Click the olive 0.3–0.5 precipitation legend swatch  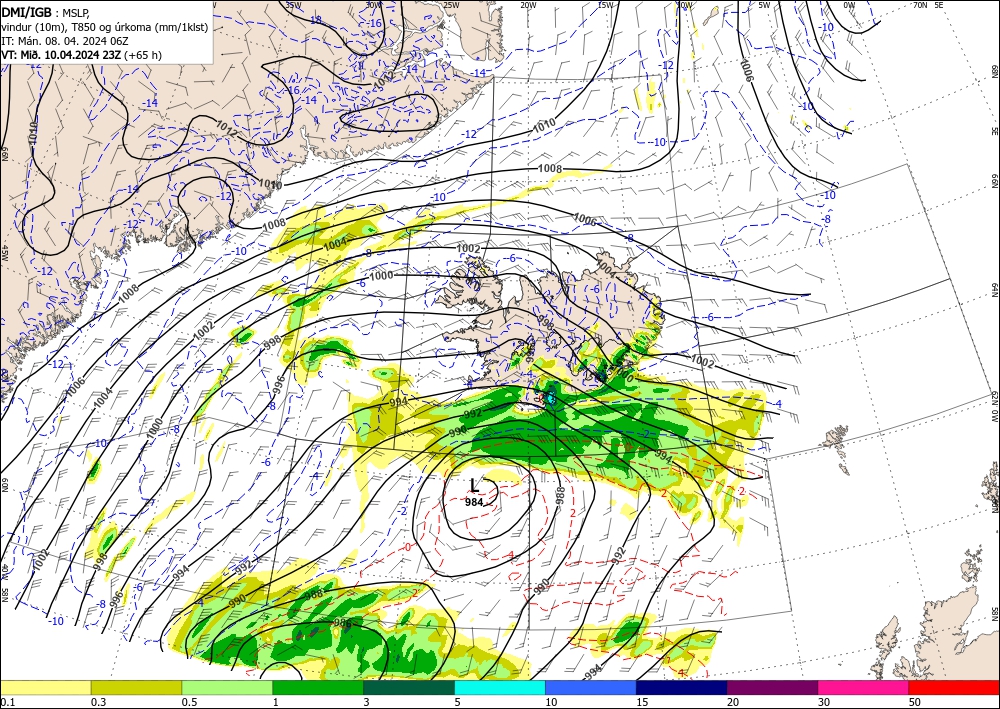point(136,687)
